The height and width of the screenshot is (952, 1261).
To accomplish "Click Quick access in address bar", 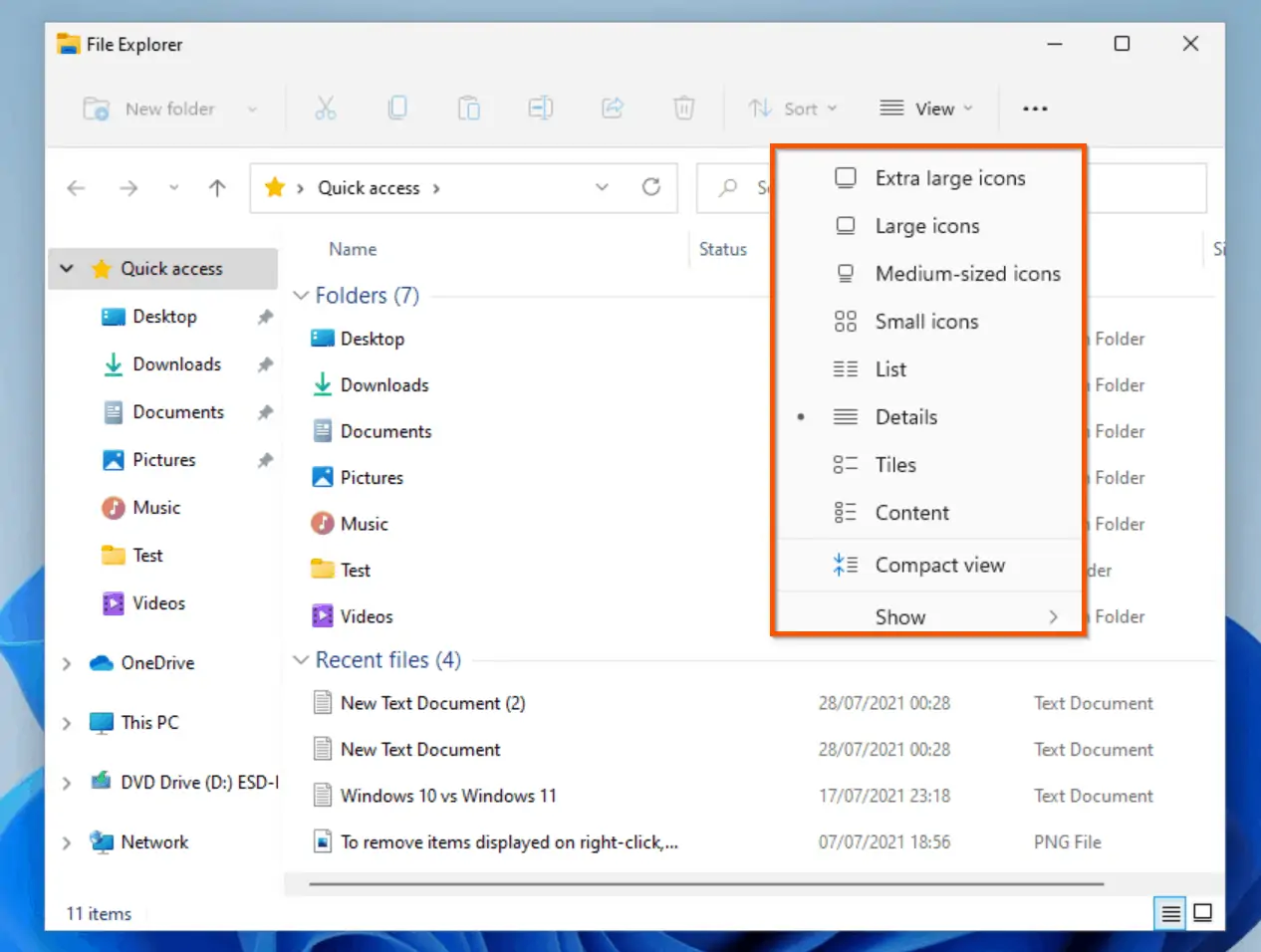I will click(369, 188).
